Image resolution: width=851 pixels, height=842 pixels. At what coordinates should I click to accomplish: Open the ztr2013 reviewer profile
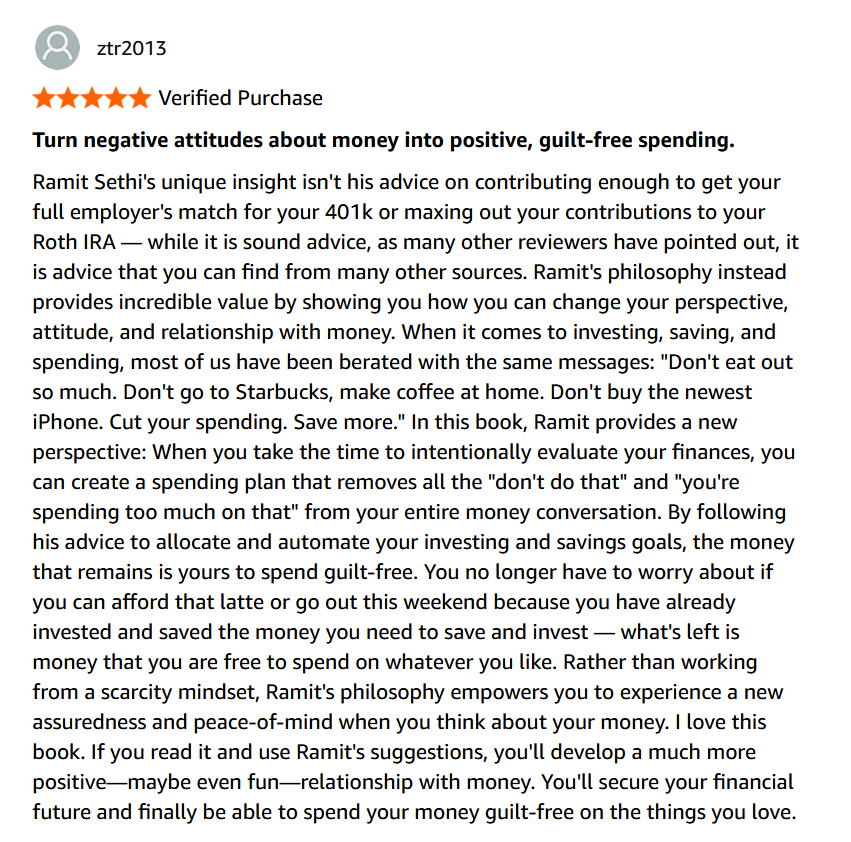[x=131, y=48]
